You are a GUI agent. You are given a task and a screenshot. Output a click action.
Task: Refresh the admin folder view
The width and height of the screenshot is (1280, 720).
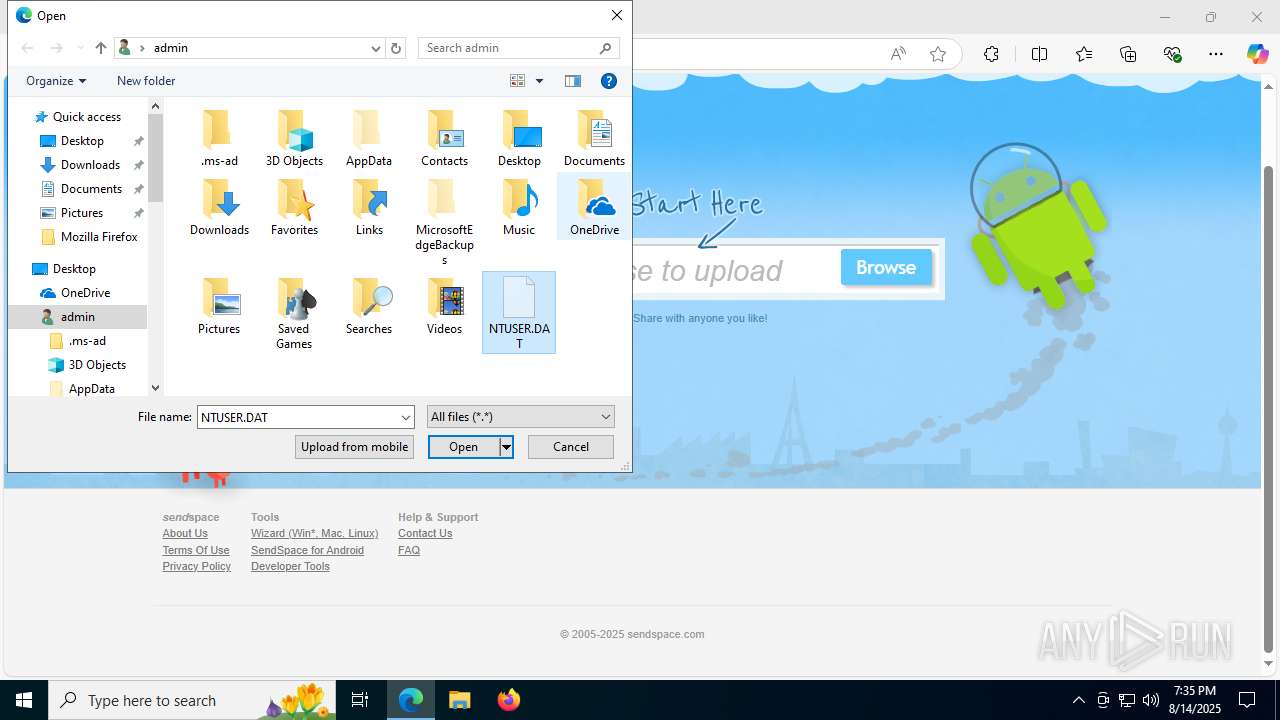coord(396,48)
